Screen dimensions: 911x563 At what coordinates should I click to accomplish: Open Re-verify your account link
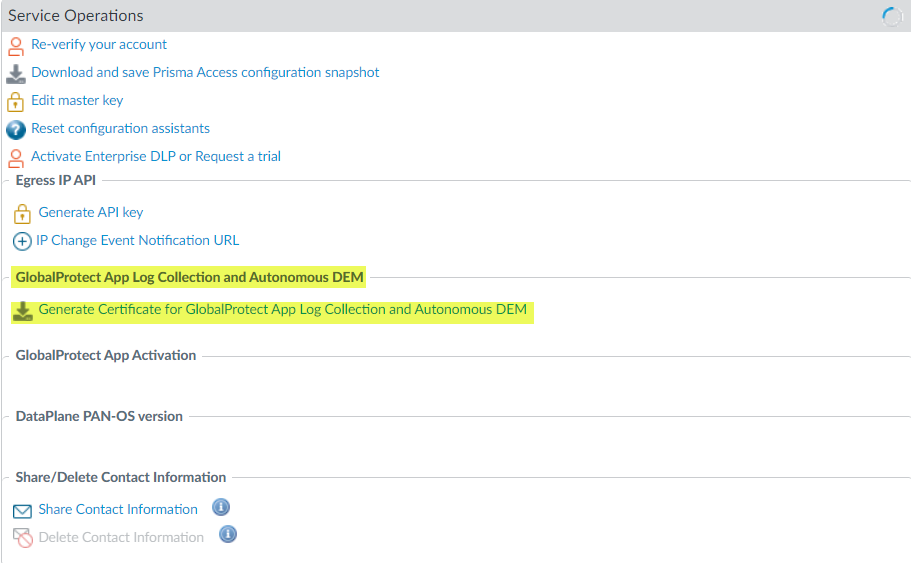pos(99,44)
